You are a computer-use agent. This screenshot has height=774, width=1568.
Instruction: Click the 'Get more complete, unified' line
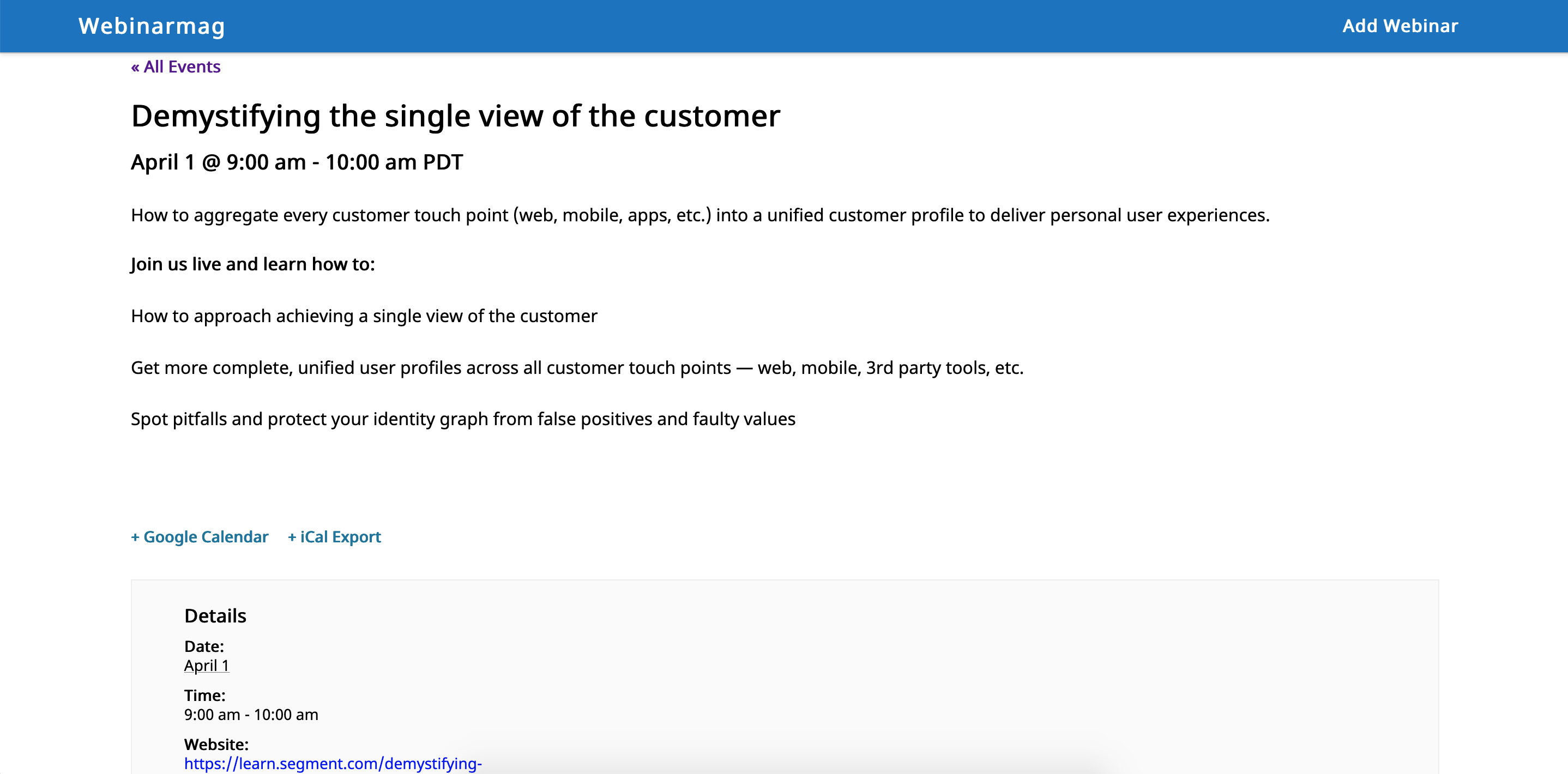[x=576, y=367]
